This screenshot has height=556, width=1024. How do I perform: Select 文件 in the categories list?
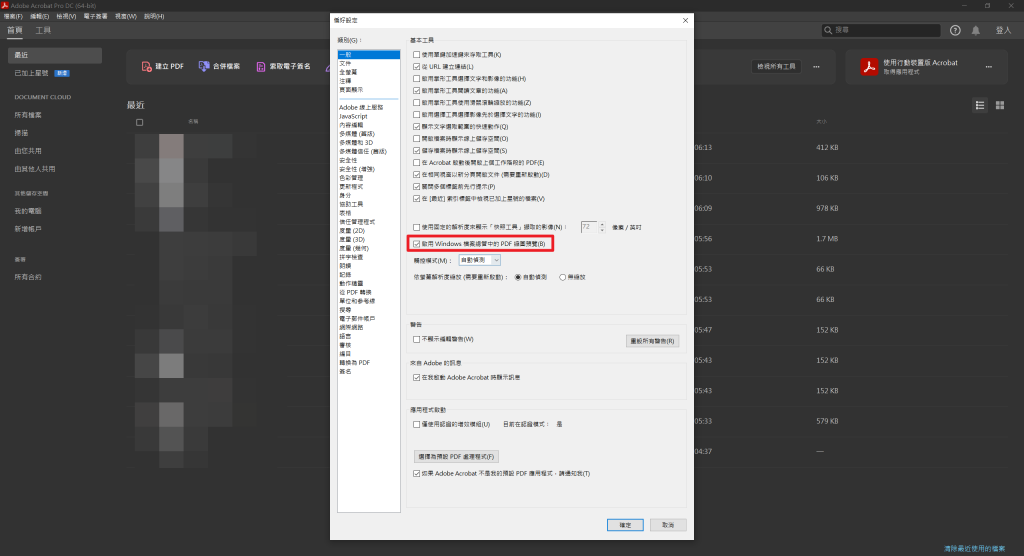[368, 63]
